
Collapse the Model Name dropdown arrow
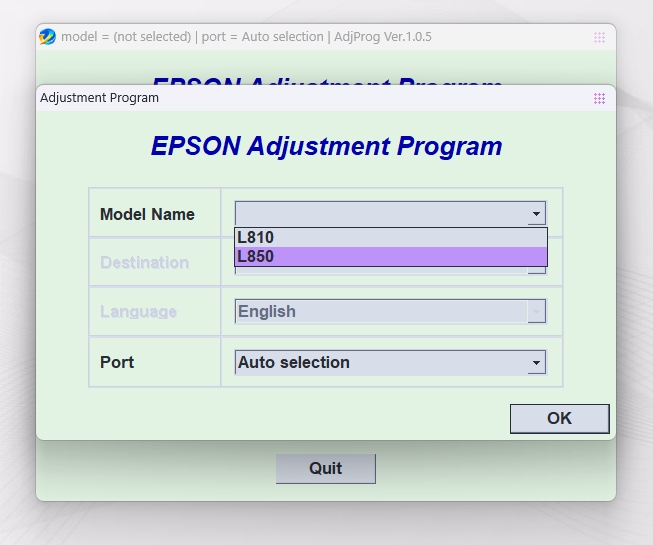536,214
